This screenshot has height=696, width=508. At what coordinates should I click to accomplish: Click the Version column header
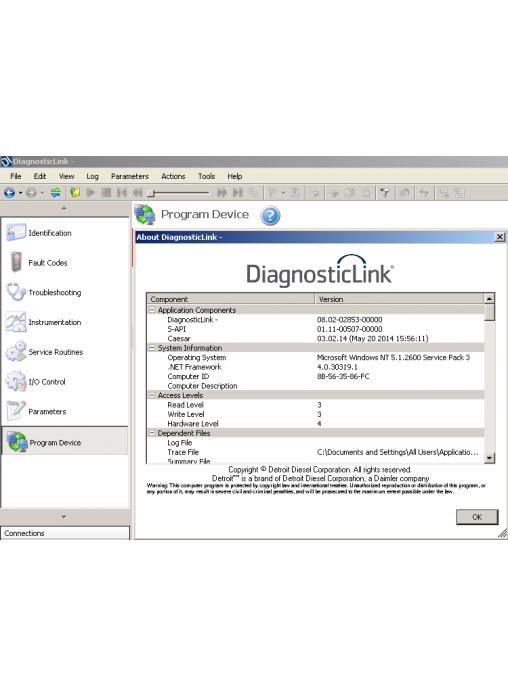click(x=399, y=299)
